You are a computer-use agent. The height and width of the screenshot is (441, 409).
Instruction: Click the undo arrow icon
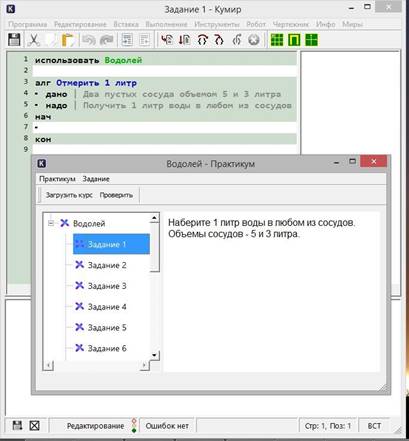pyautogui.click(x=89, y=40)
